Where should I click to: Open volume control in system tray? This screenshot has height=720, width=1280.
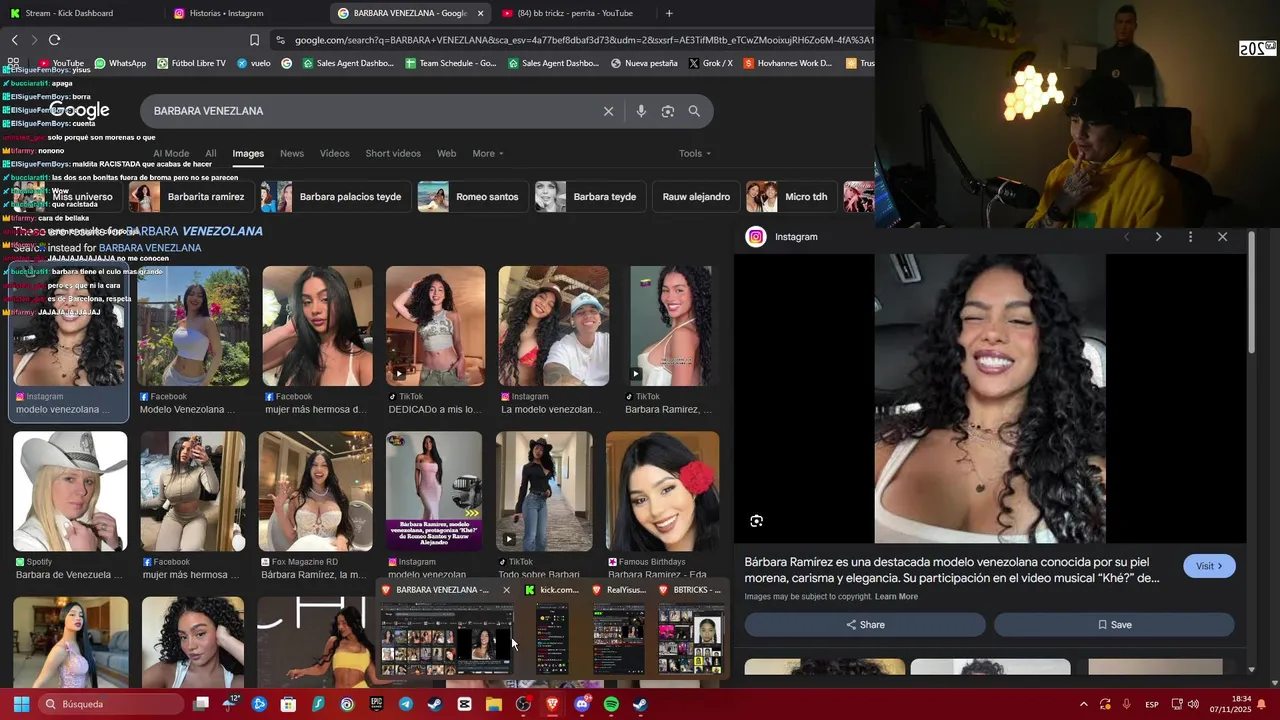click(x=1193, y=704)
